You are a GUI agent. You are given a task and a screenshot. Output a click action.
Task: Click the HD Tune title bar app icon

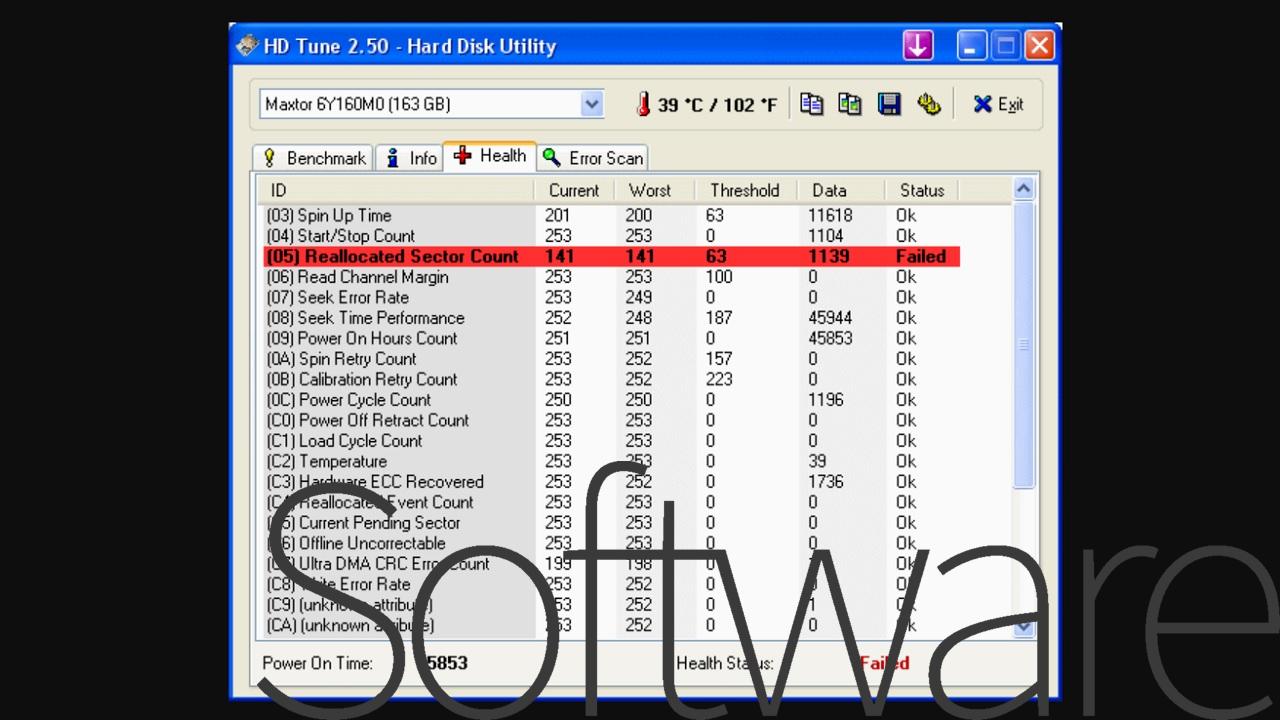pyautogui.click(x=247, y=46)
